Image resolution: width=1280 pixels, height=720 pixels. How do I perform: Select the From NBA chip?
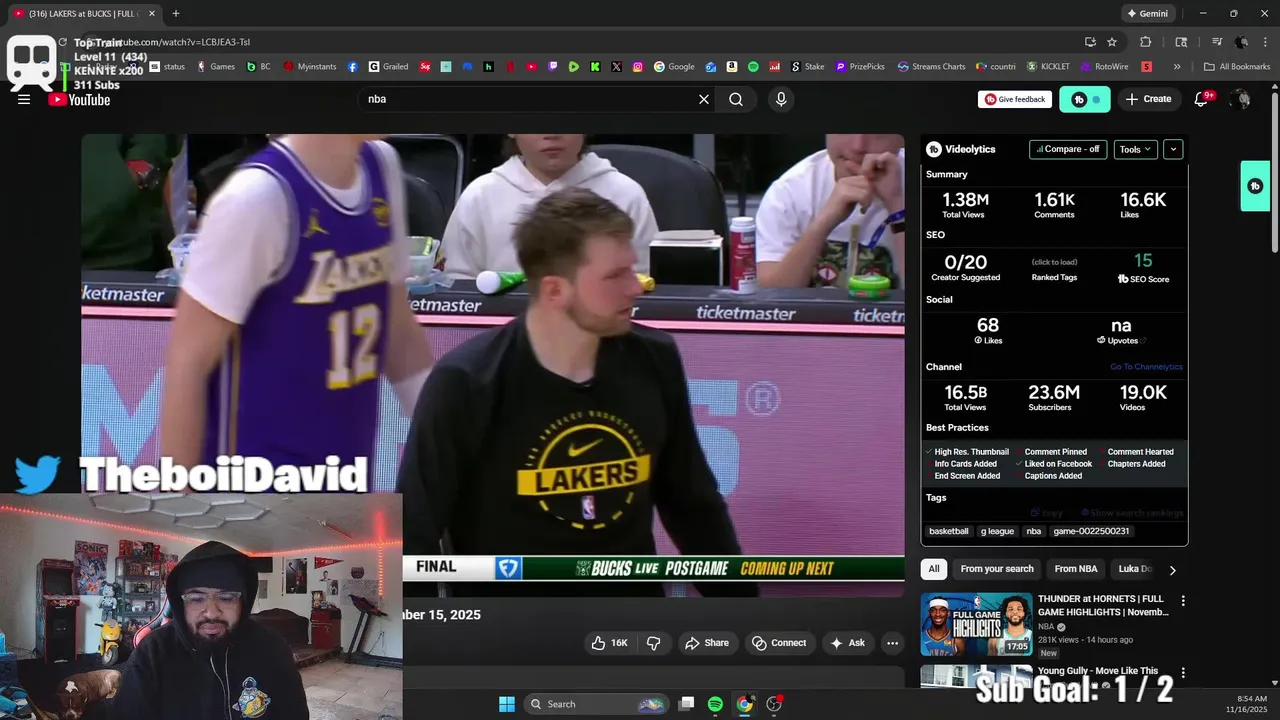click(x=1076, y=569)
